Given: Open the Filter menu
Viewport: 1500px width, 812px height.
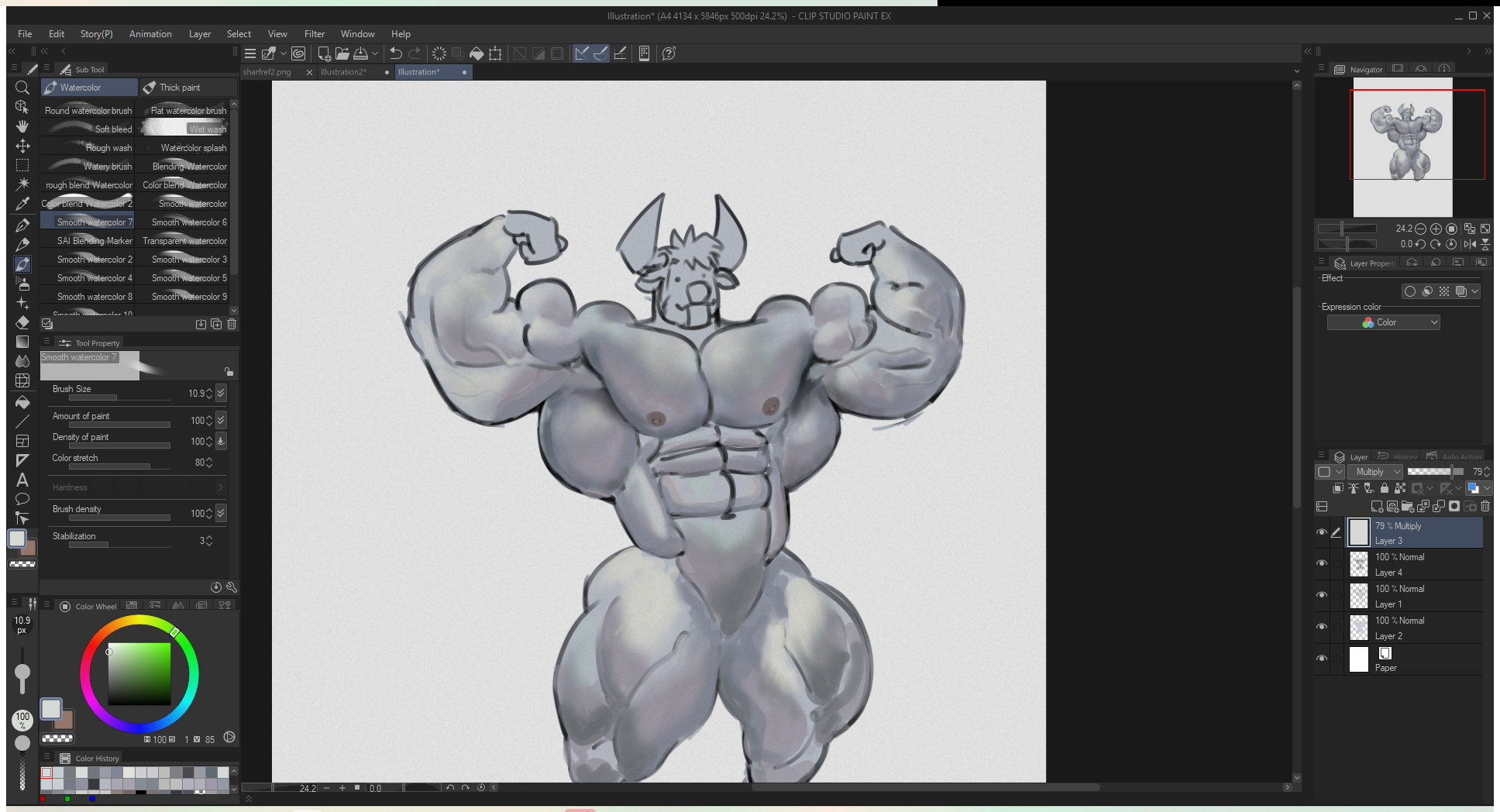Looking at the screenshot, I should click(x=314, y=34).
